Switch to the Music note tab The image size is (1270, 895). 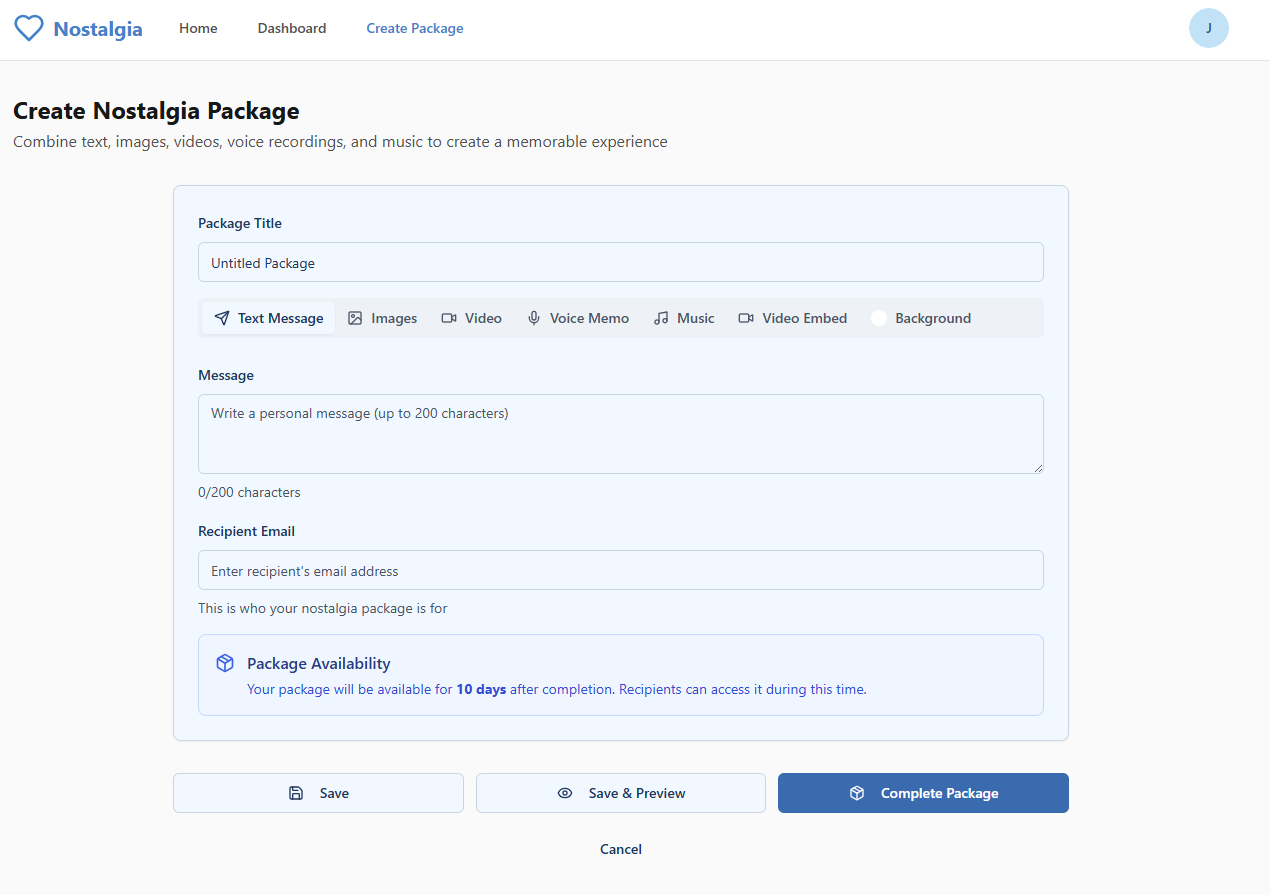661,318
